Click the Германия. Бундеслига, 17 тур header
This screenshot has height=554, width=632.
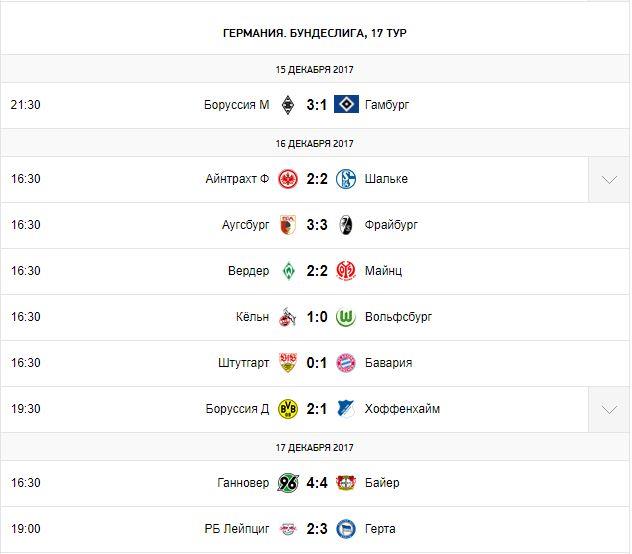(315, 33)
